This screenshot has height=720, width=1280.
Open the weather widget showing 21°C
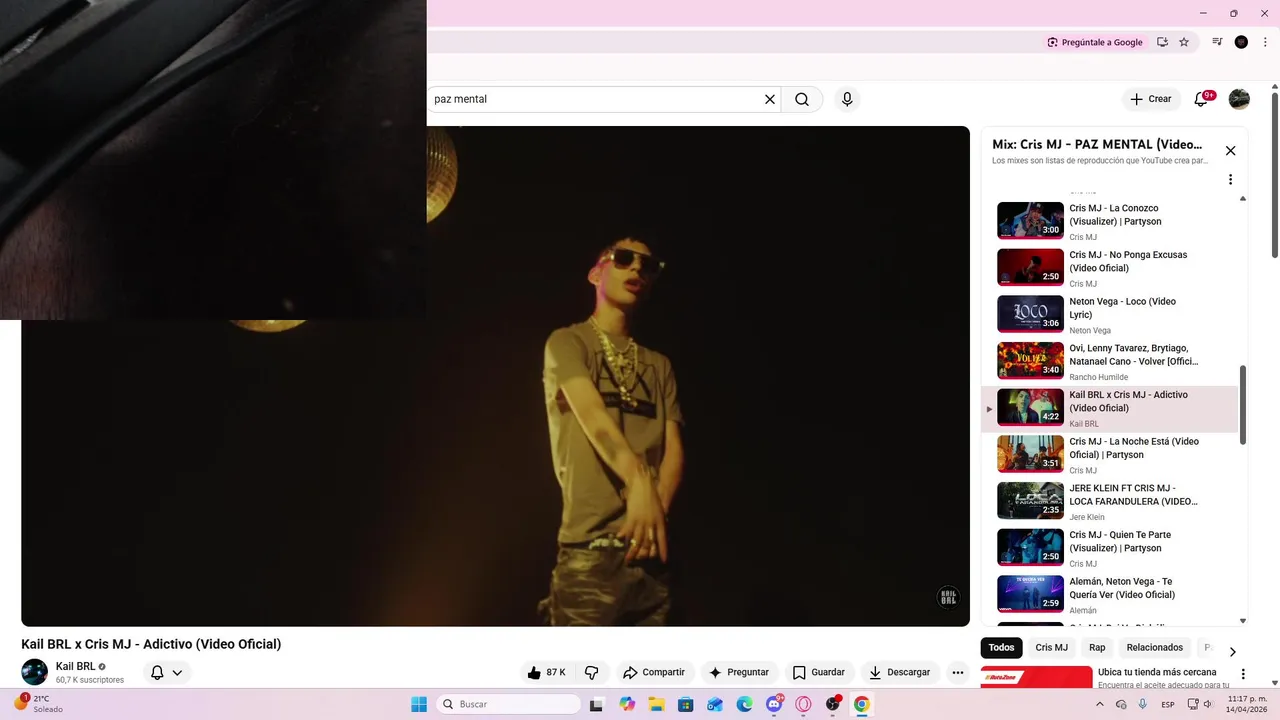click(40, 704)
